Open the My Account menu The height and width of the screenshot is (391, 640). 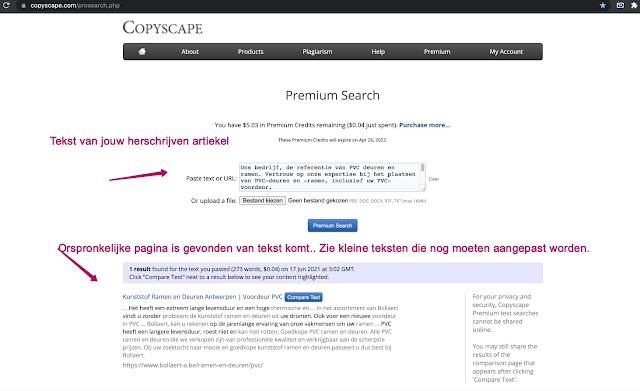point(506,51)
